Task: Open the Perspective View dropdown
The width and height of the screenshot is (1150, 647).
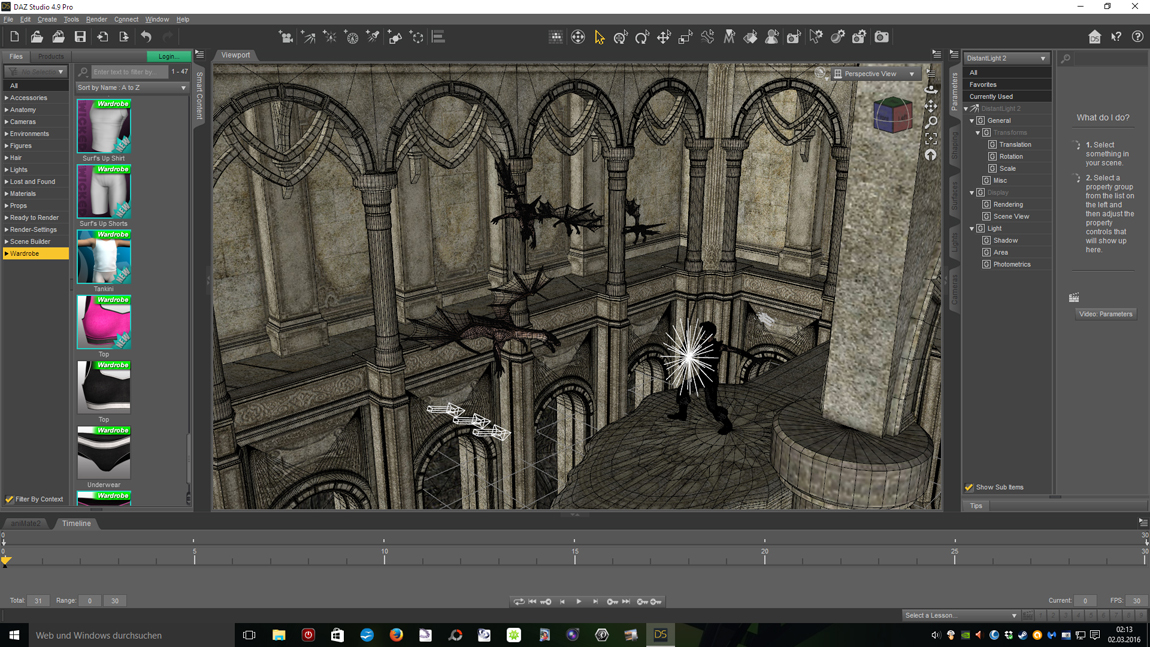Action: coord(875,73)
